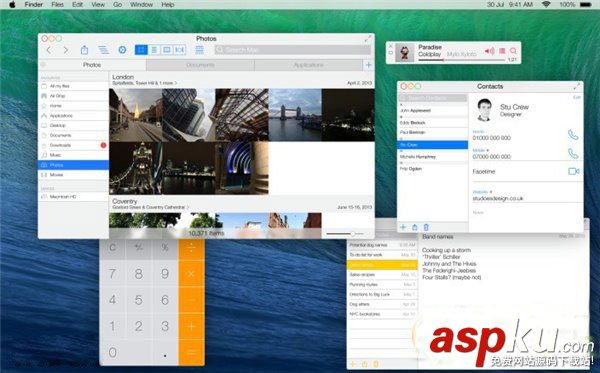Viewport: 600px width, 373px height.
Task: Select Movies in the Finder sidebar
Action: [x=73, y=175]
